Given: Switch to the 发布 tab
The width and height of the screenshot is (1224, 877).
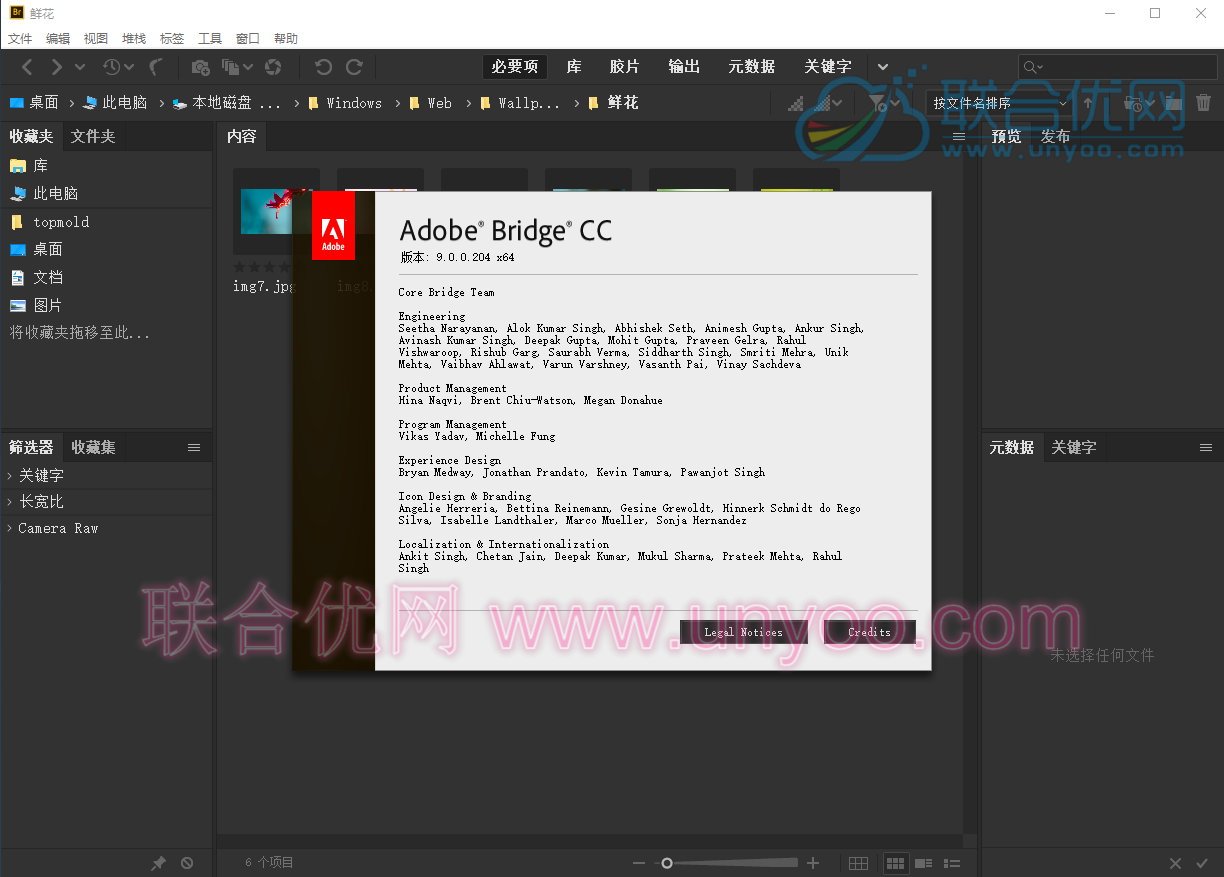Looking at the screenshot, I should [1055, 136].
